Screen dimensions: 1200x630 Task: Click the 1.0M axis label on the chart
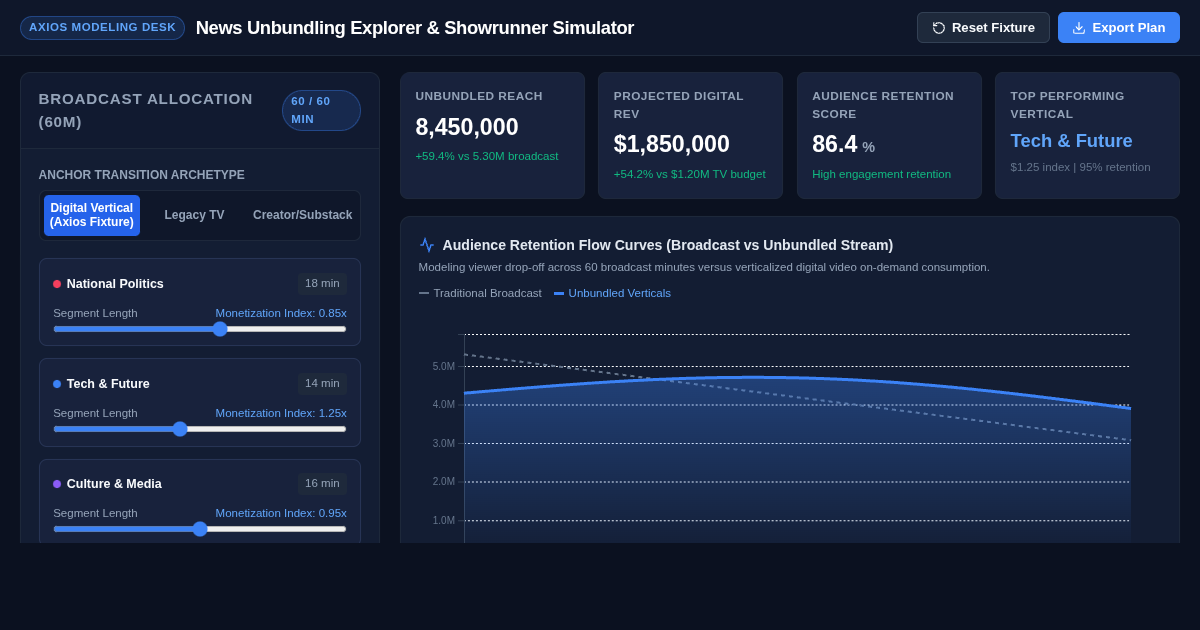click(x=443, y=521)
